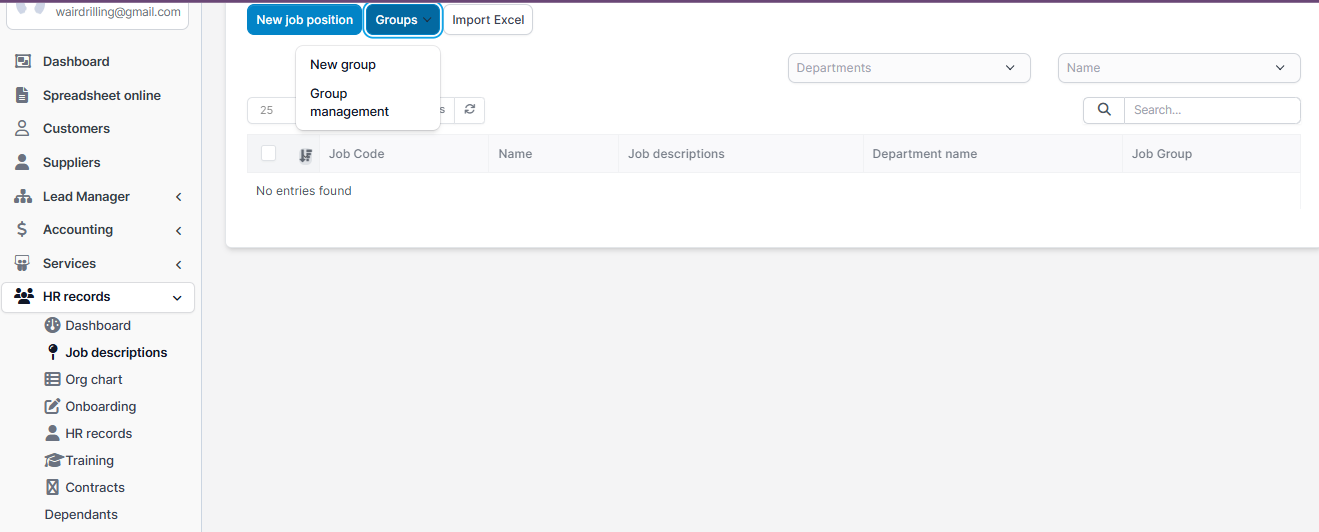Click the search magnifier icon

(1104, 110)
